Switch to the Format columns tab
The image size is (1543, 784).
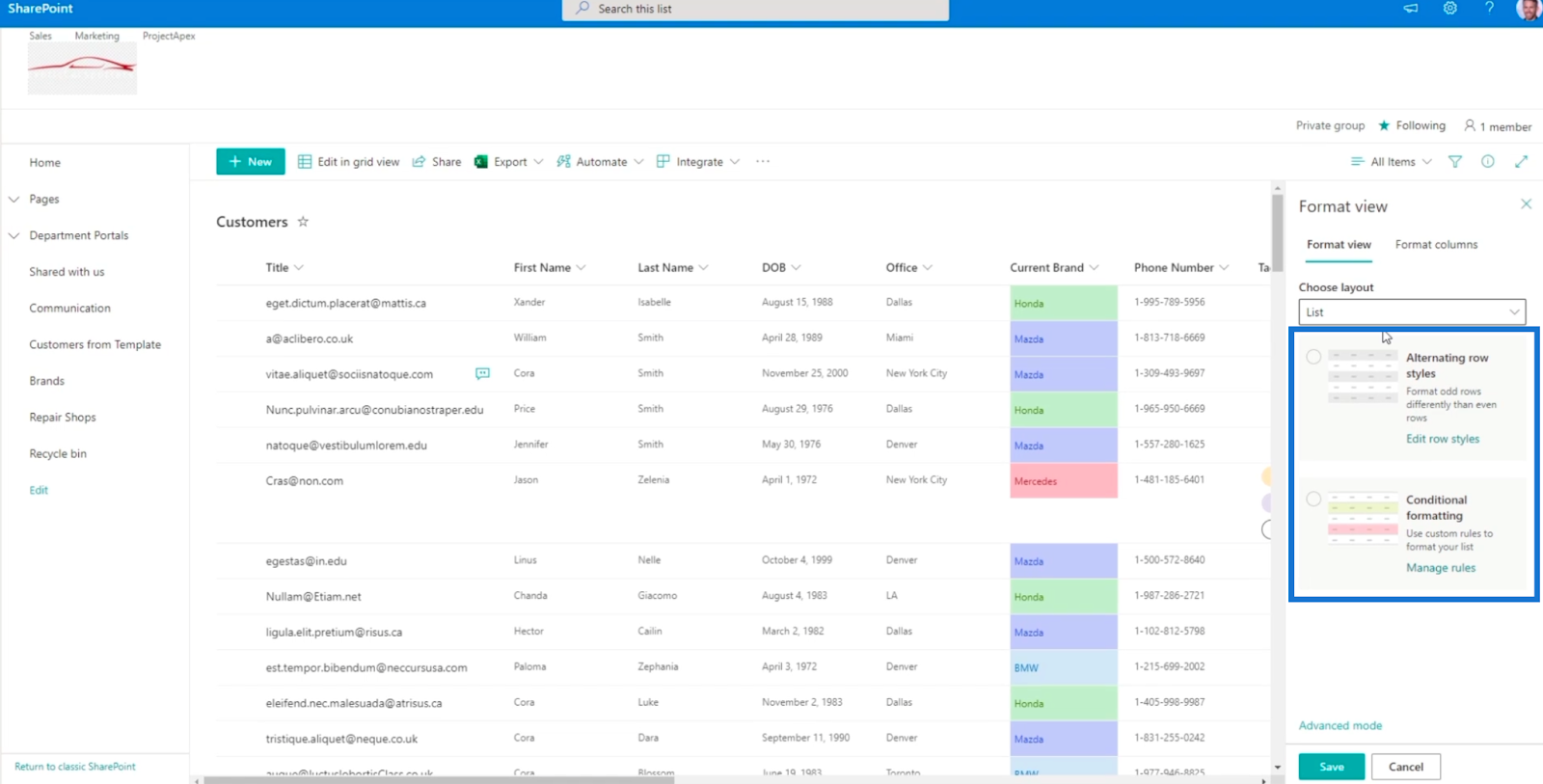(x=1436, y=245)
